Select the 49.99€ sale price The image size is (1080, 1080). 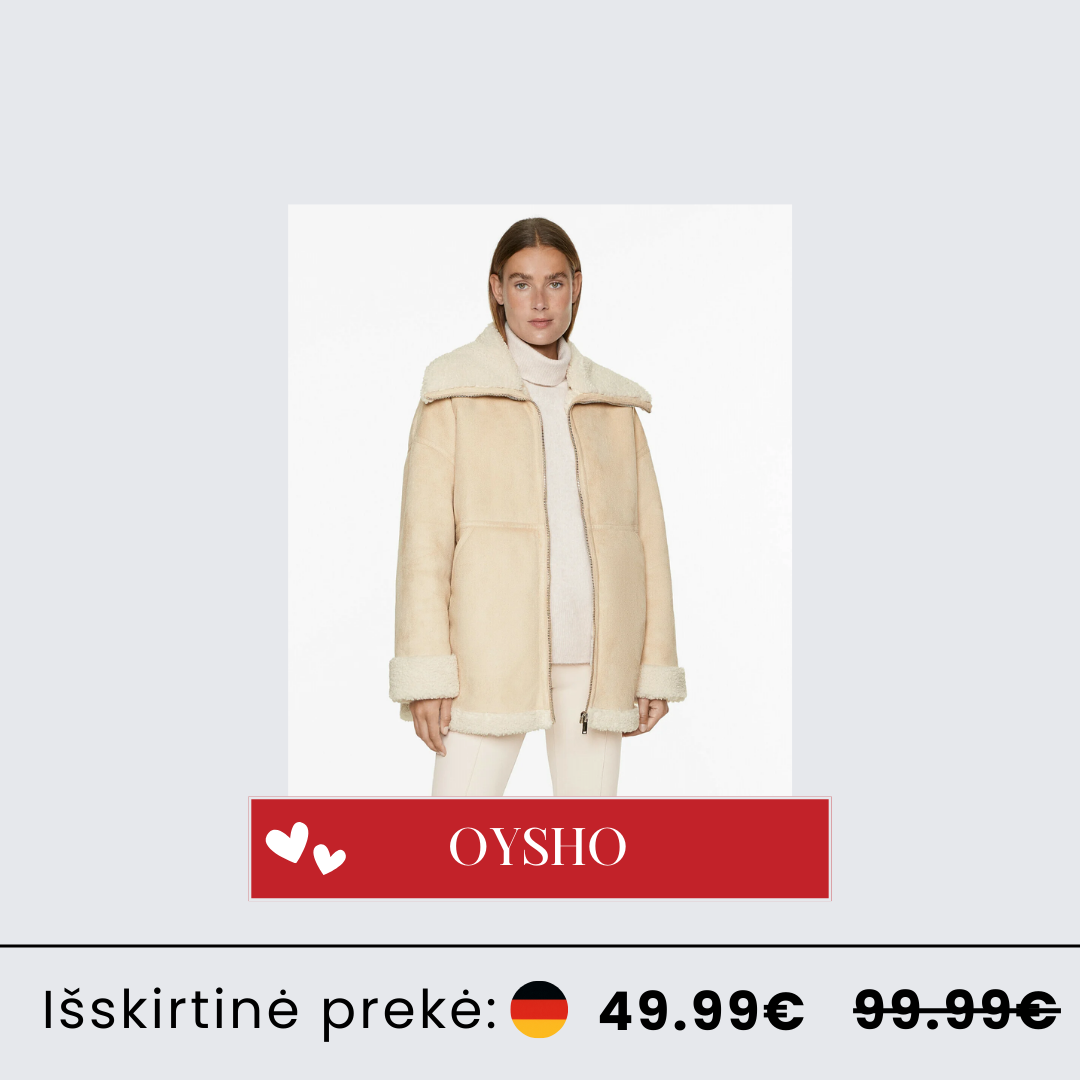(x=701, y=1010)
